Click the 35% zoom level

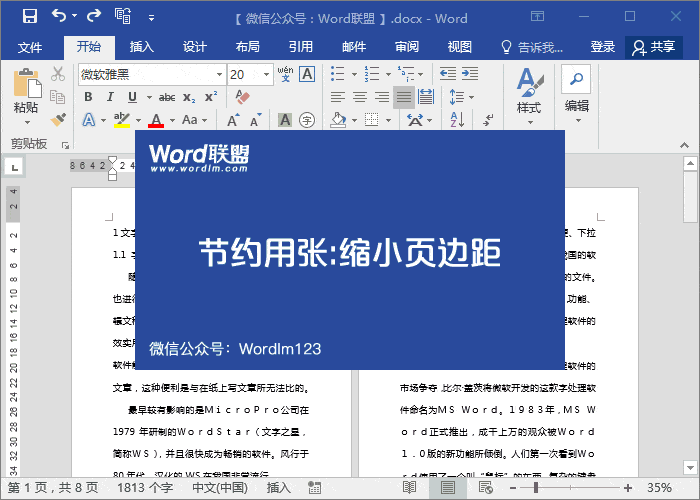(659, 488)
